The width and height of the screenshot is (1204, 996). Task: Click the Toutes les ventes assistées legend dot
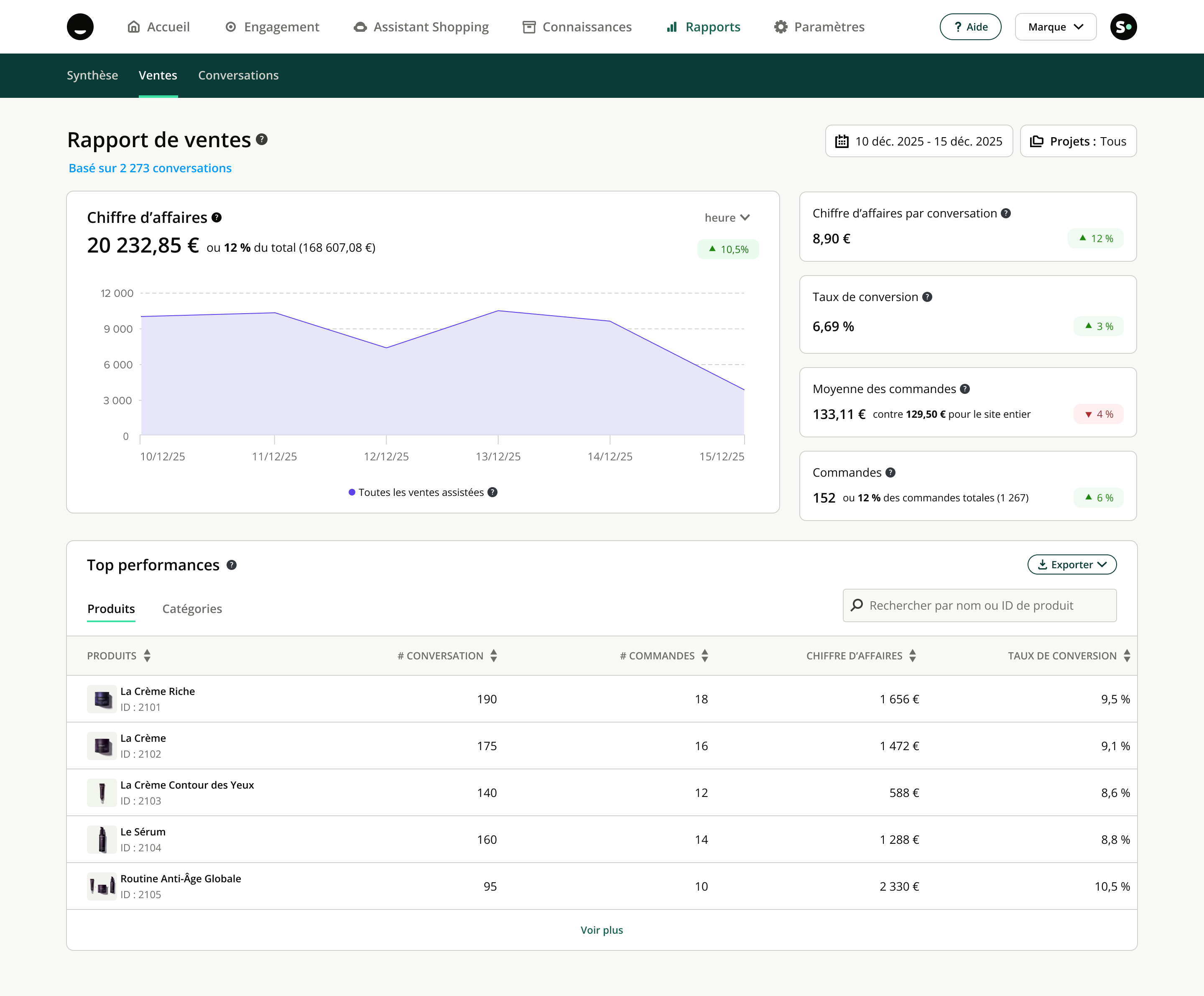point(352,493)
